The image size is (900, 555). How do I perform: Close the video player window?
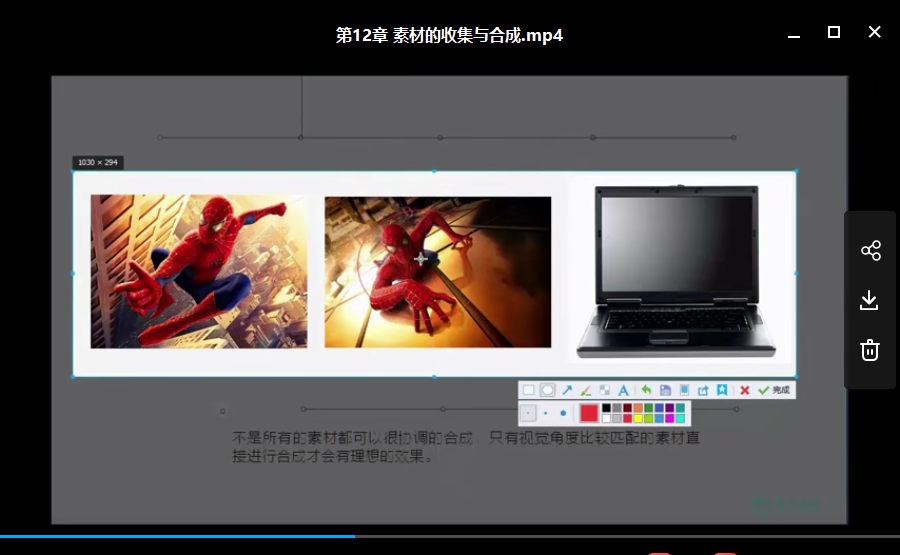point(874,32)
